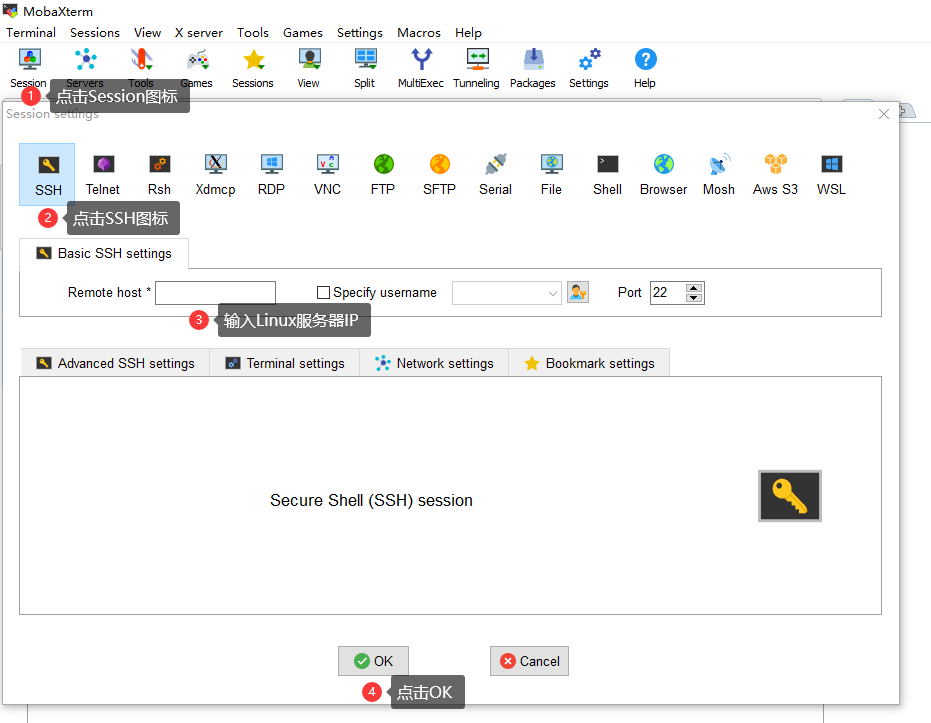Screen dimensions: 931x723
Task: Confirm the session with OK button
Action: pos(373,661)
